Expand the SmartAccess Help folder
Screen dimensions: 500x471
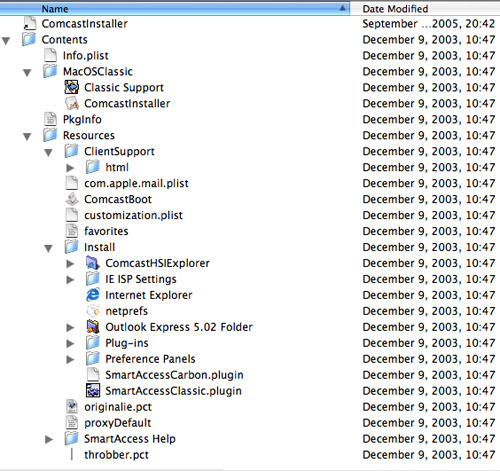[x=49, y=439]
